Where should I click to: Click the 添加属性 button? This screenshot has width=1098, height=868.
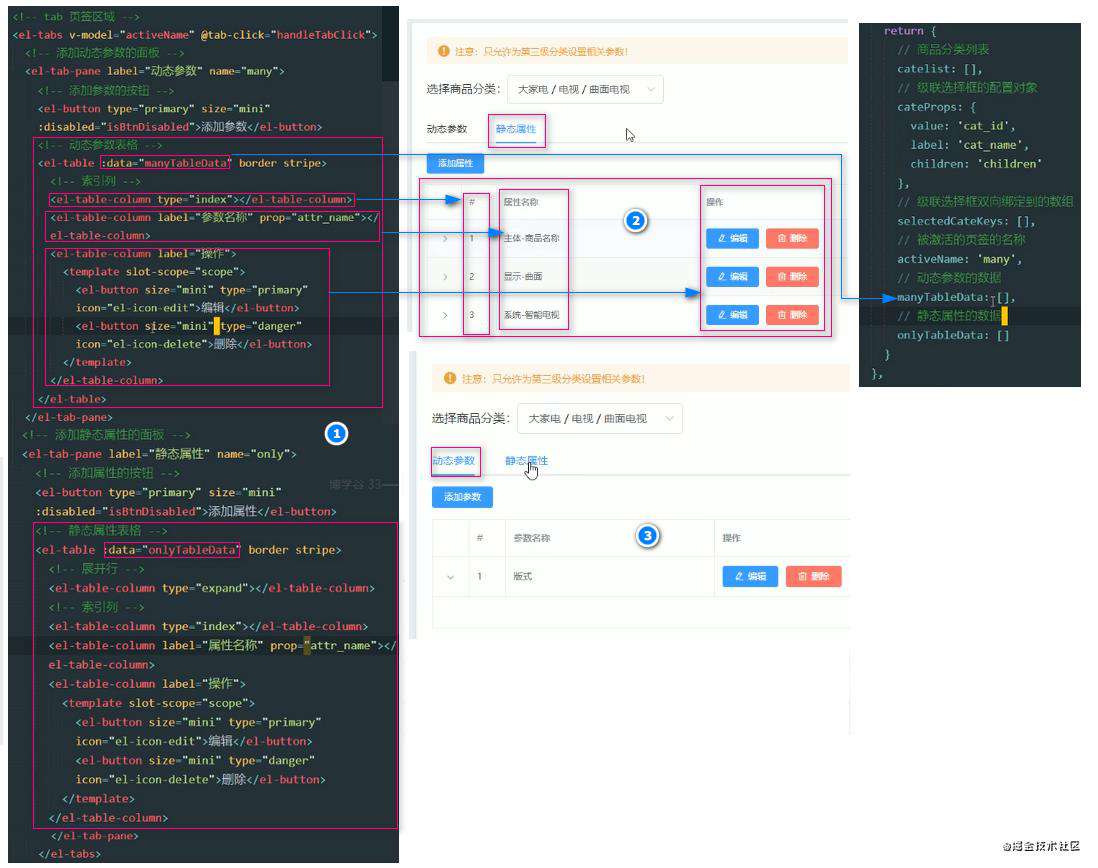pos(455,163)
